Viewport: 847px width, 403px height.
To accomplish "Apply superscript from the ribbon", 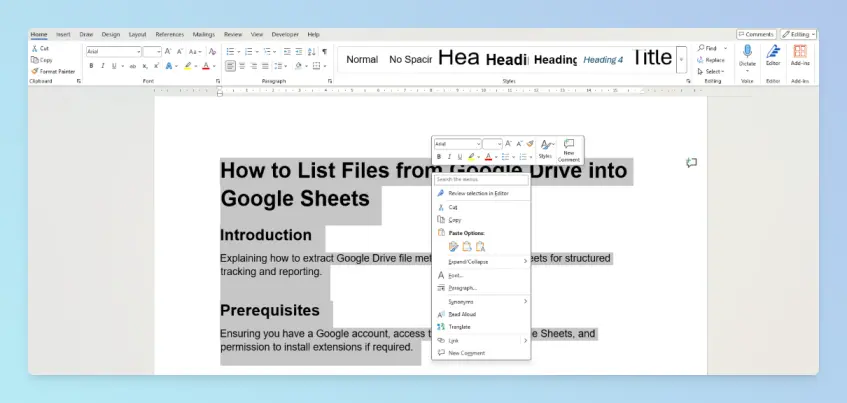I will 156,66.
